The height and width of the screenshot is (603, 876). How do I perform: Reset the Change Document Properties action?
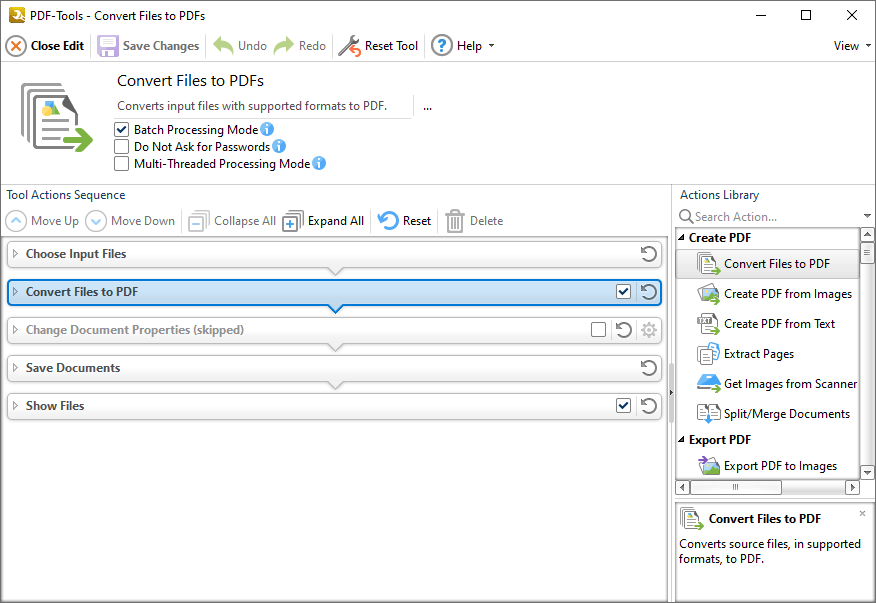(x=623, y=330)
